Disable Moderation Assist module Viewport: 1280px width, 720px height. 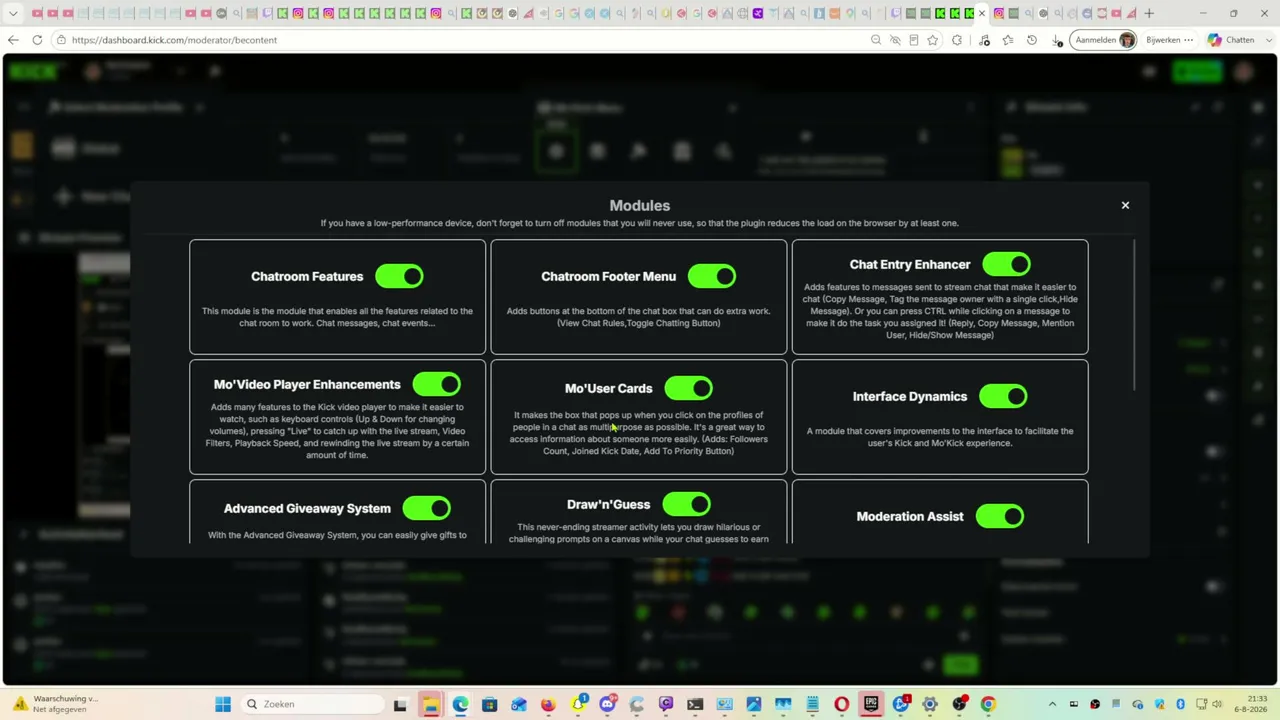click(1000, 516)
